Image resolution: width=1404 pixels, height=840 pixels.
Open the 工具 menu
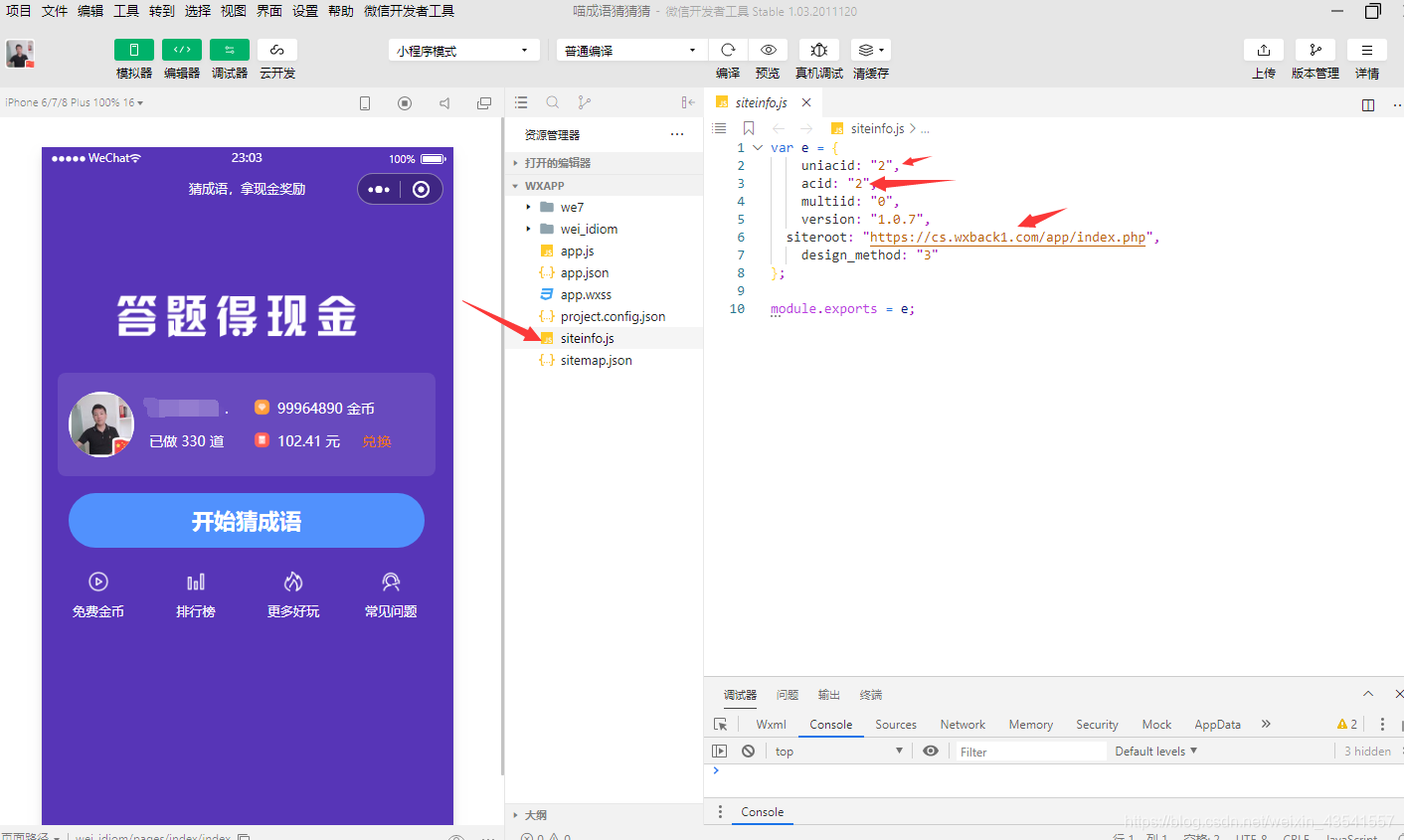pyautogui.click(x=125, y=11)
